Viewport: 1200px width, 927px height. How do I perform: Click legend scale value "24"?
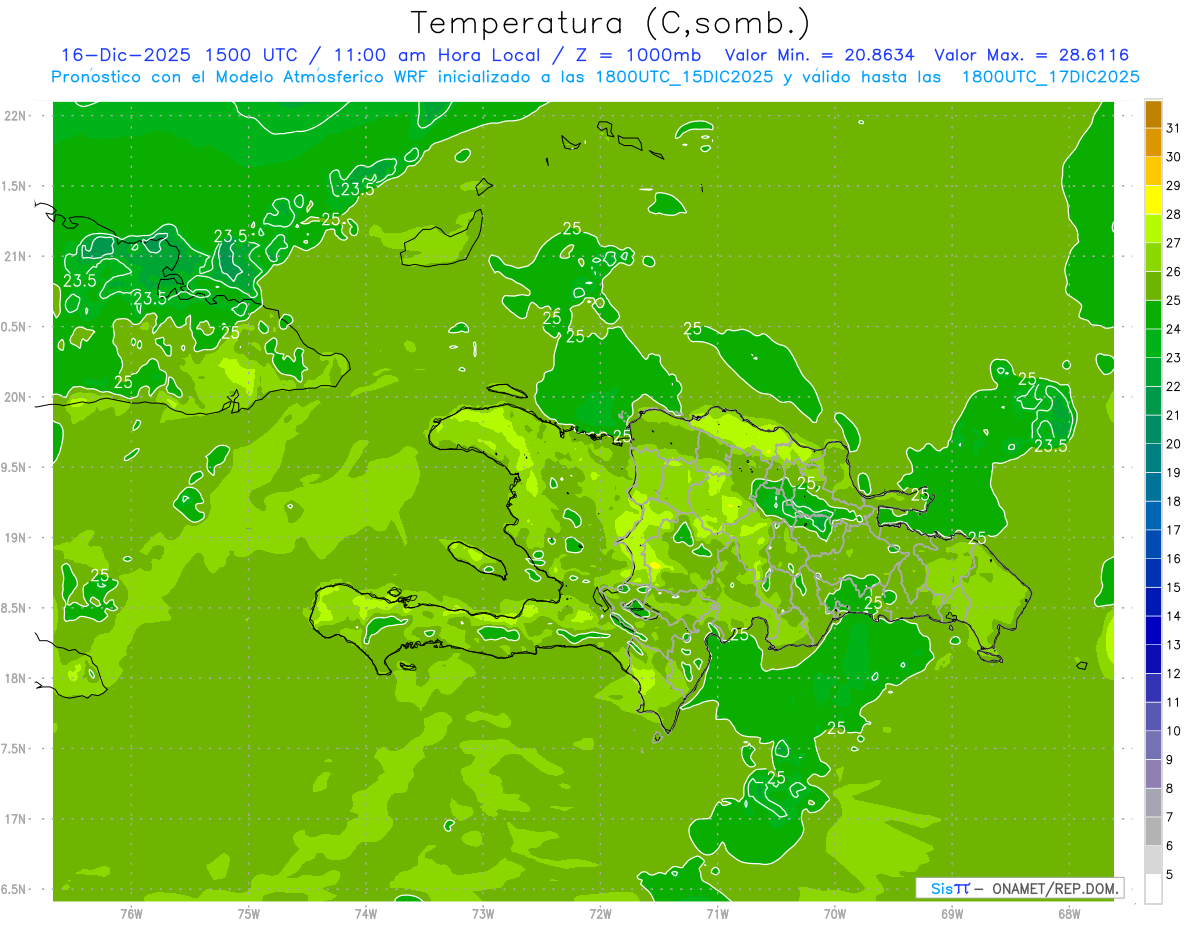tap(1174, 329)
